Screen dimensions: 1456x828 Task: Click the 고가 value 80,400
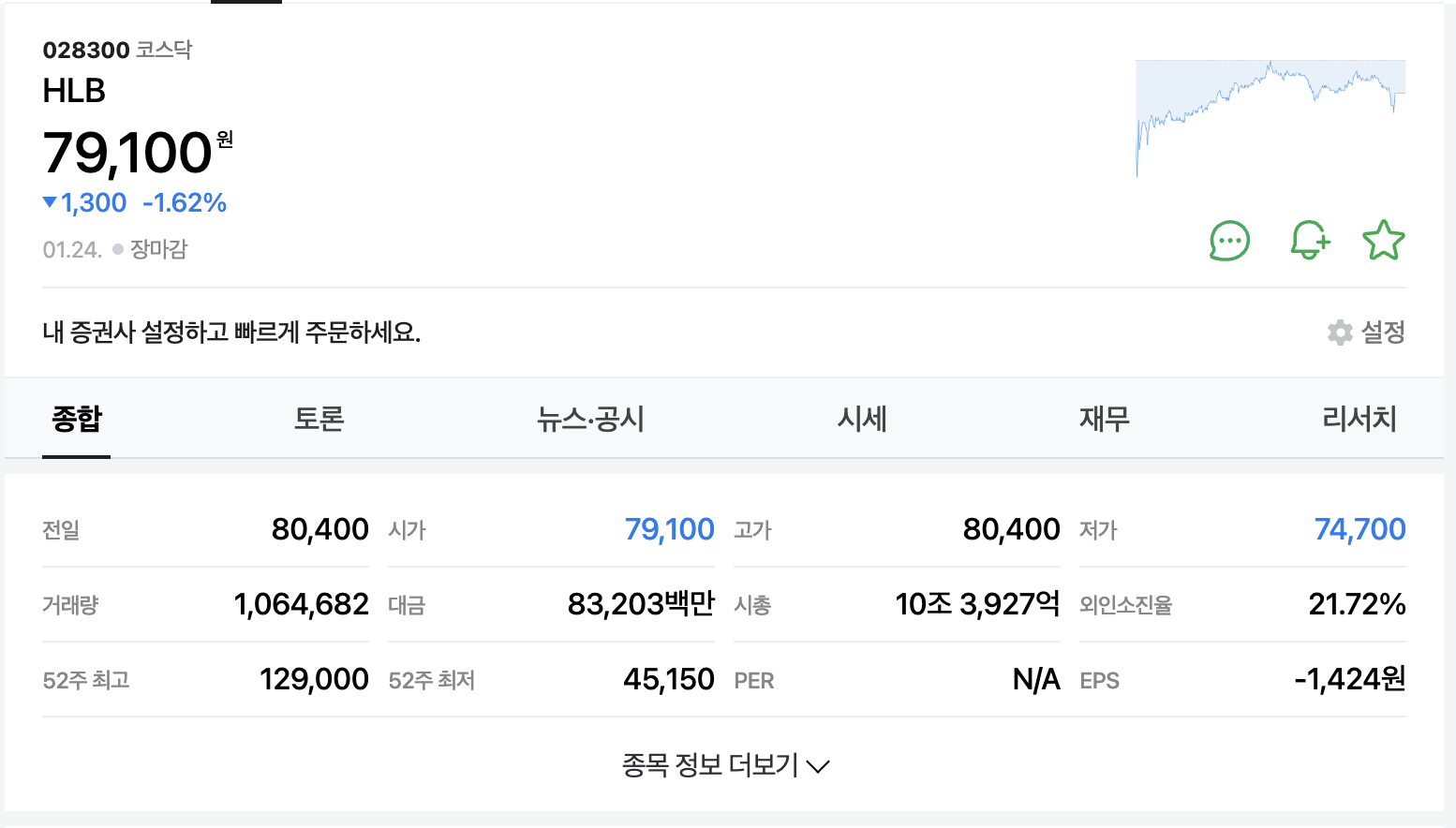click(x=1012, y=529)
